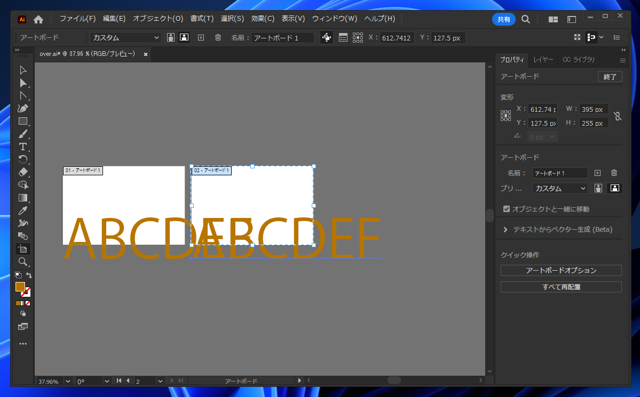This screenshot has height=397, width=640.
Task: Click the color mode button under swatches
Action: coord(18,303)
